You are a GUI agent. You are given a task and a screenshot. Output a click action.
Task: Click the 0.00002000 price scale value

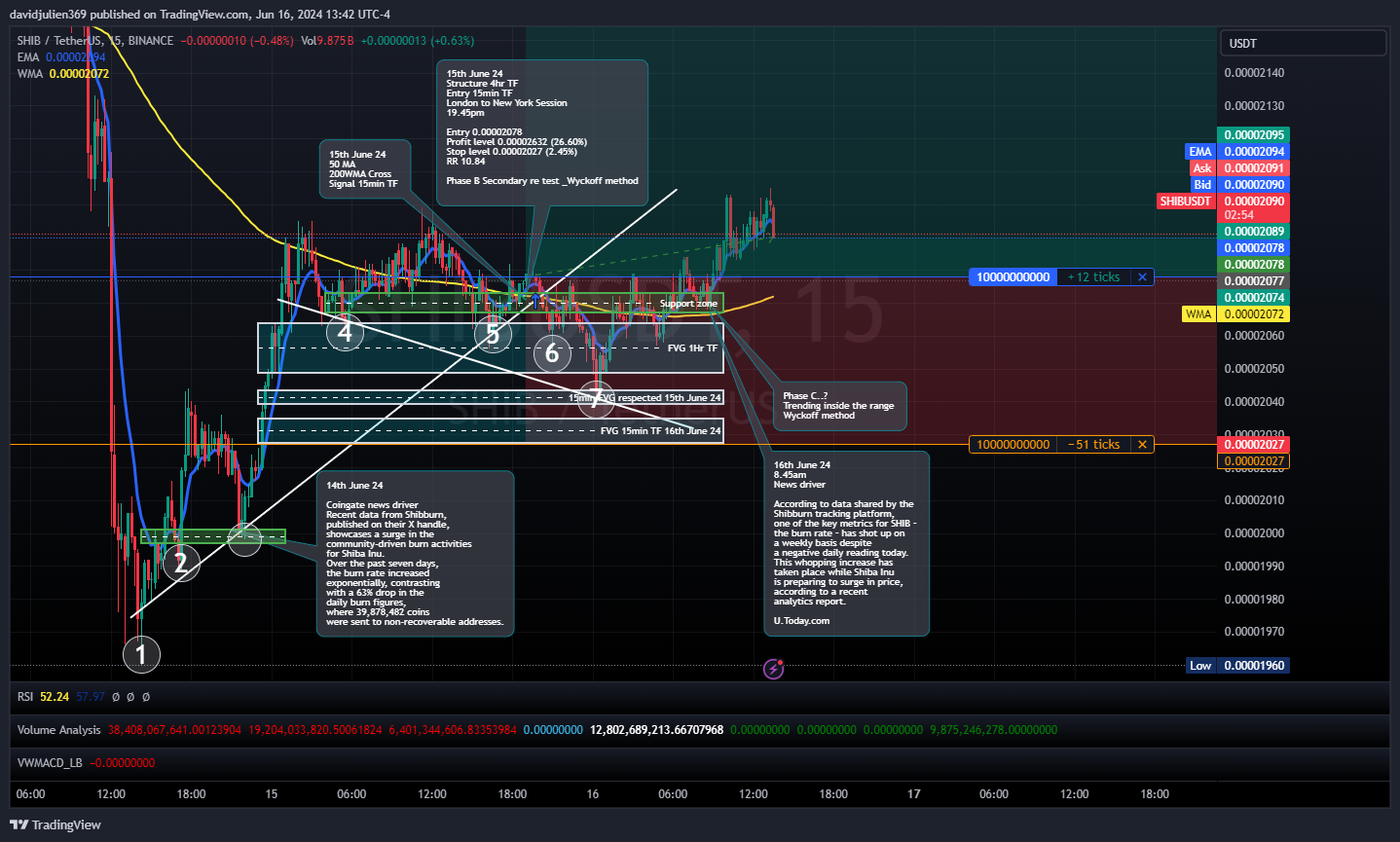tap(1254, 533)
